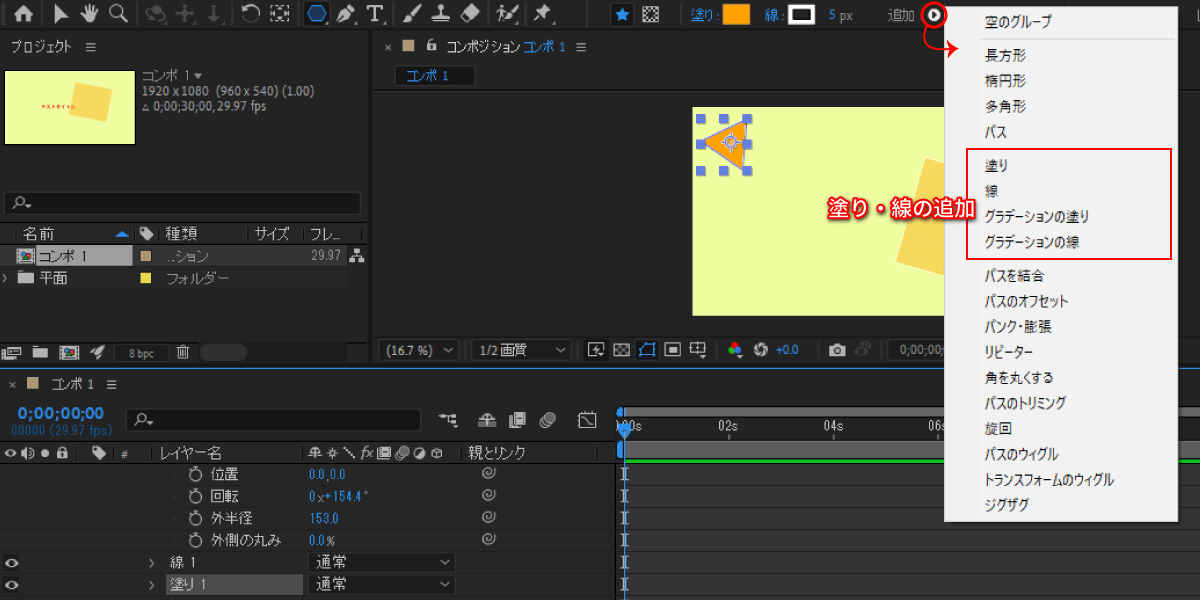This screenshot has width=1200, height=600.
Task: Select the Brush tool
Action: click(x=411, y=14)
